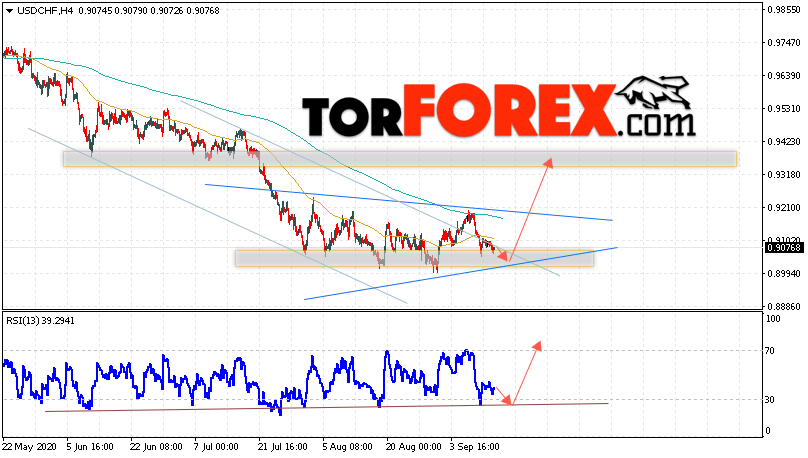Click the RSI scale value 30

(x=770, y=399)
